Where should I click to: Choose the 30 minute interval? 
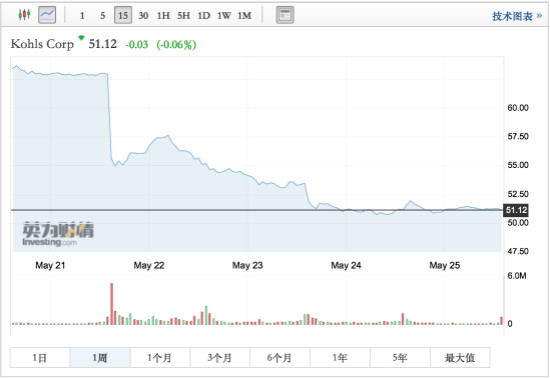click(143, 16)
